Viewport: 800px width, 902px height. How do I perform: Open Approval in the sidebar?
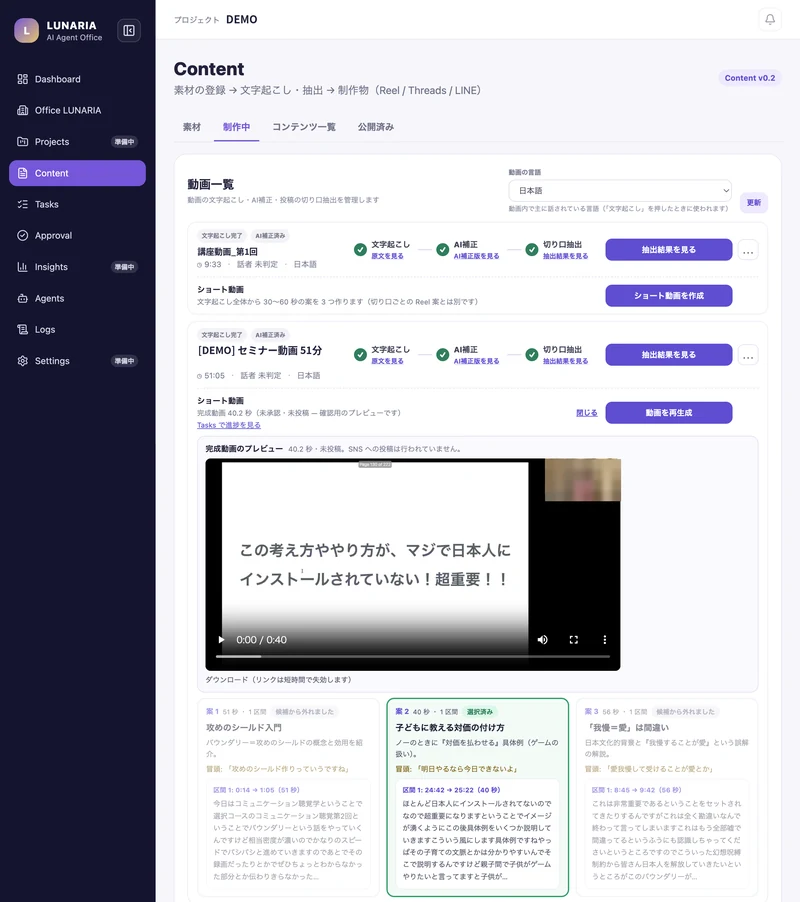[x=77, y=236]
